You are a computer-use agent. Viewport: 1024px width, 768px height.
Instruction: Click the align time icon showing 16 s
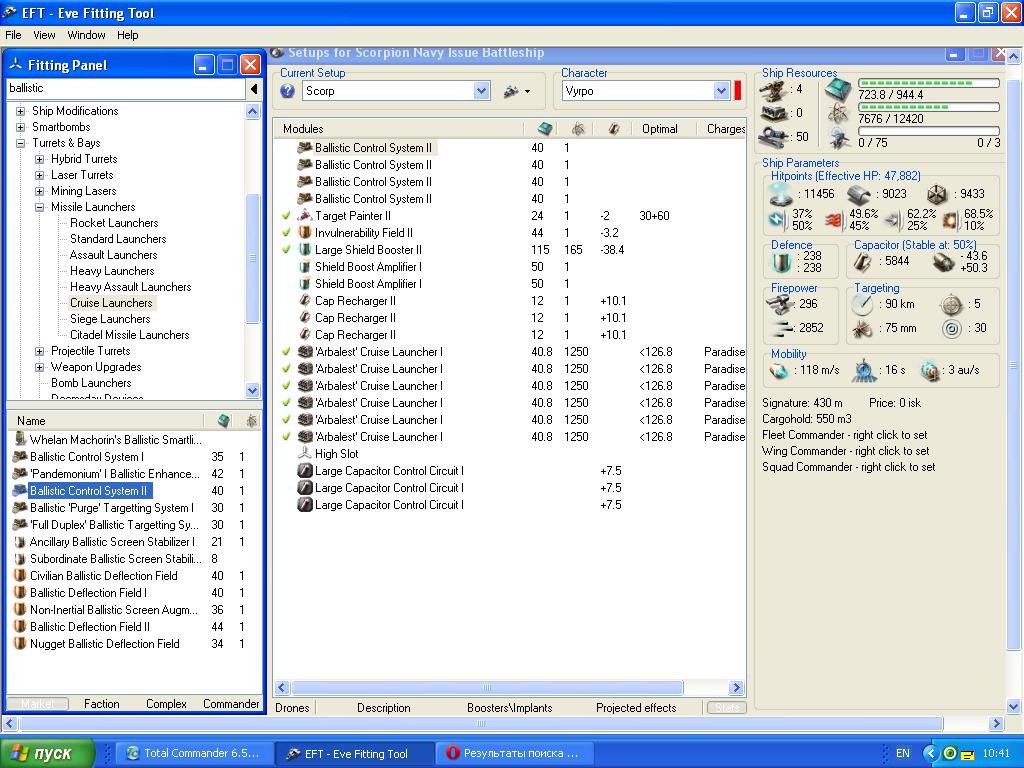[x=864, y=370]
